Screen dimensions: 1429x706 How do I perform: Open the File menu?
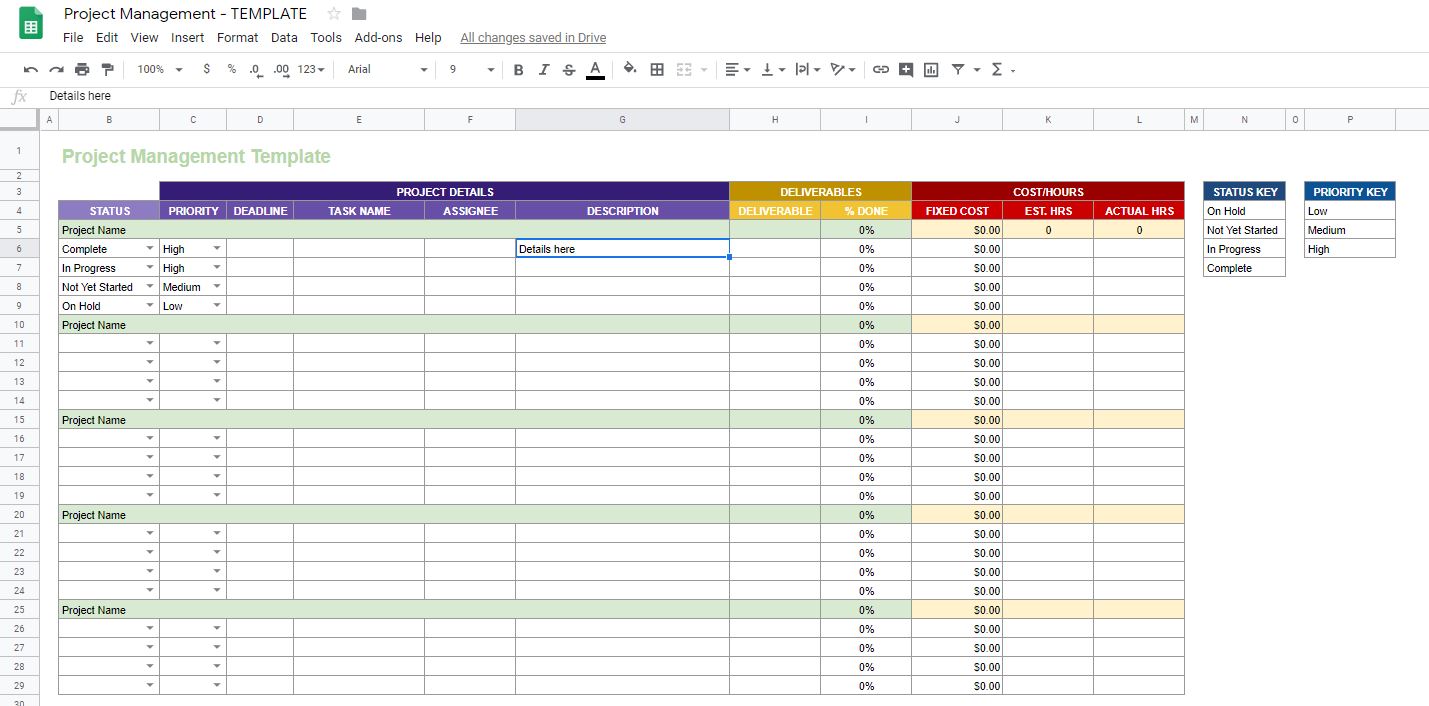(73, 38)
